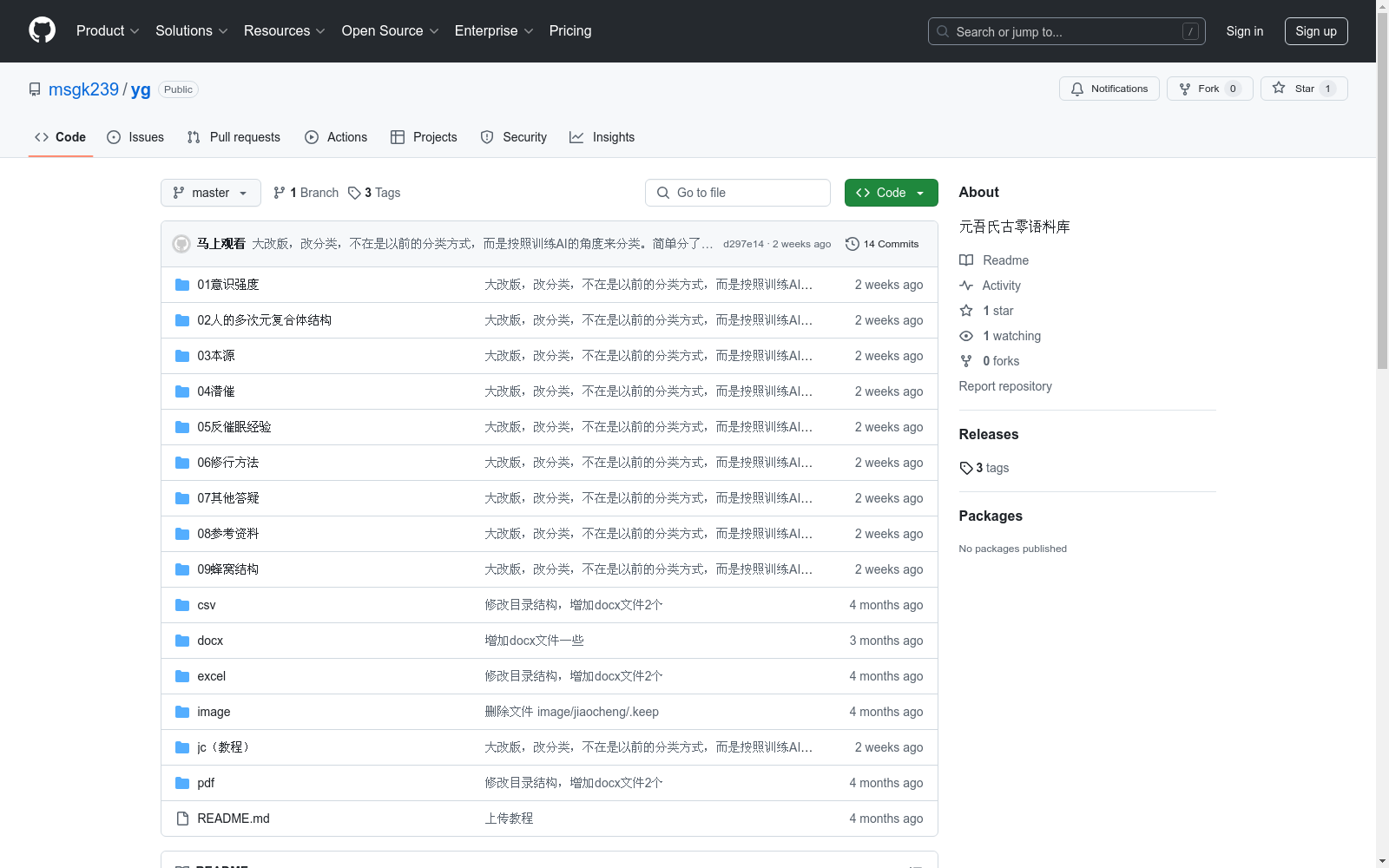Expand the Enterprise menu
Viewport: 1389px width, 868px height.
click(x=494, y=30)
